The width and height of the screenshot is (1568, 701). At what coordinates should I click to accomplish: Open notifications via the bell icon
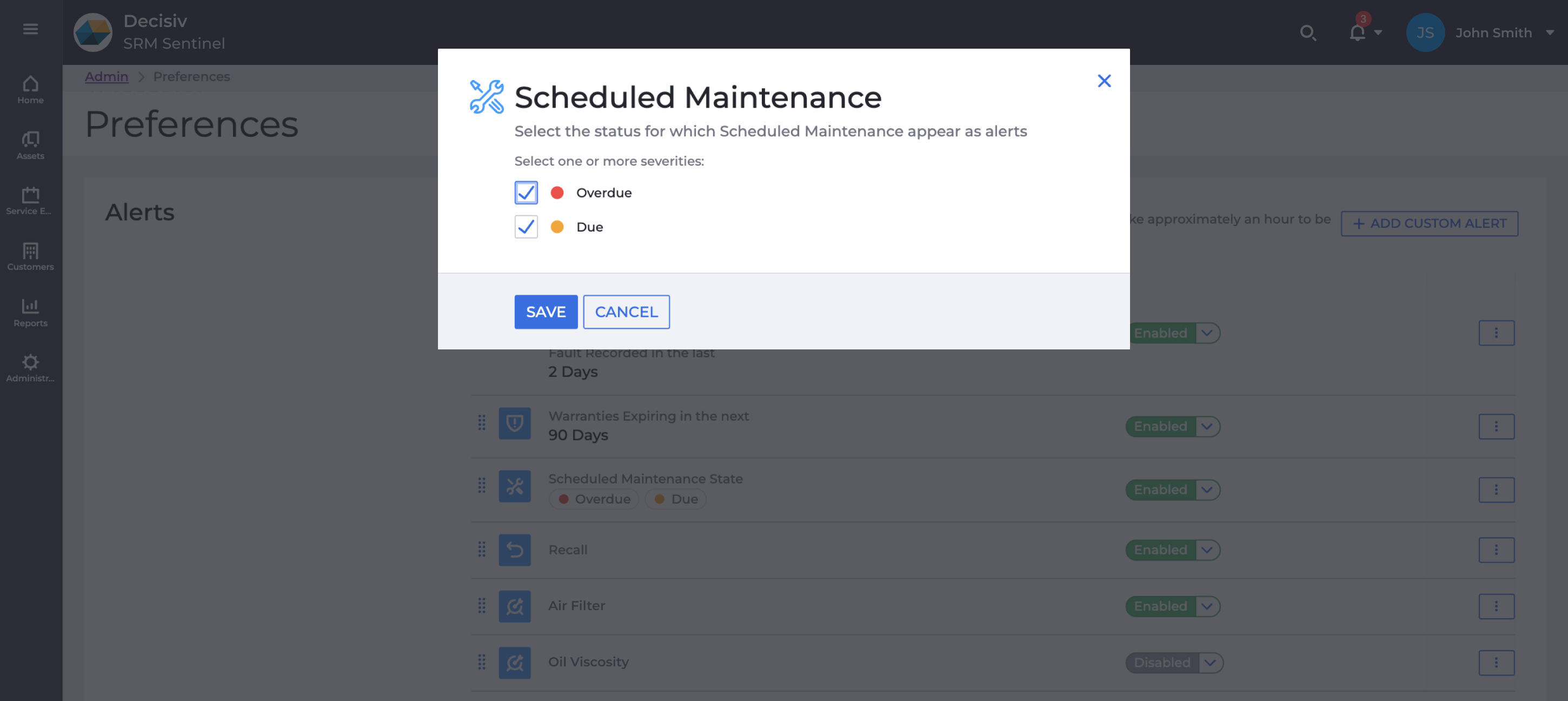1356,33
